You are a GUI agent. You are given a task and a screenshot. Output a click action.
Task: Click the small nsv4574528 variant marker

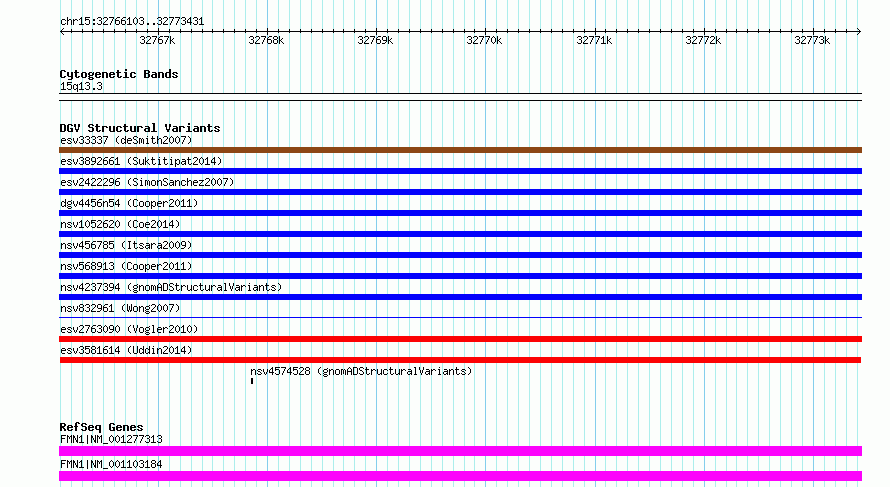pyautogui.click(x=251, y=381)
